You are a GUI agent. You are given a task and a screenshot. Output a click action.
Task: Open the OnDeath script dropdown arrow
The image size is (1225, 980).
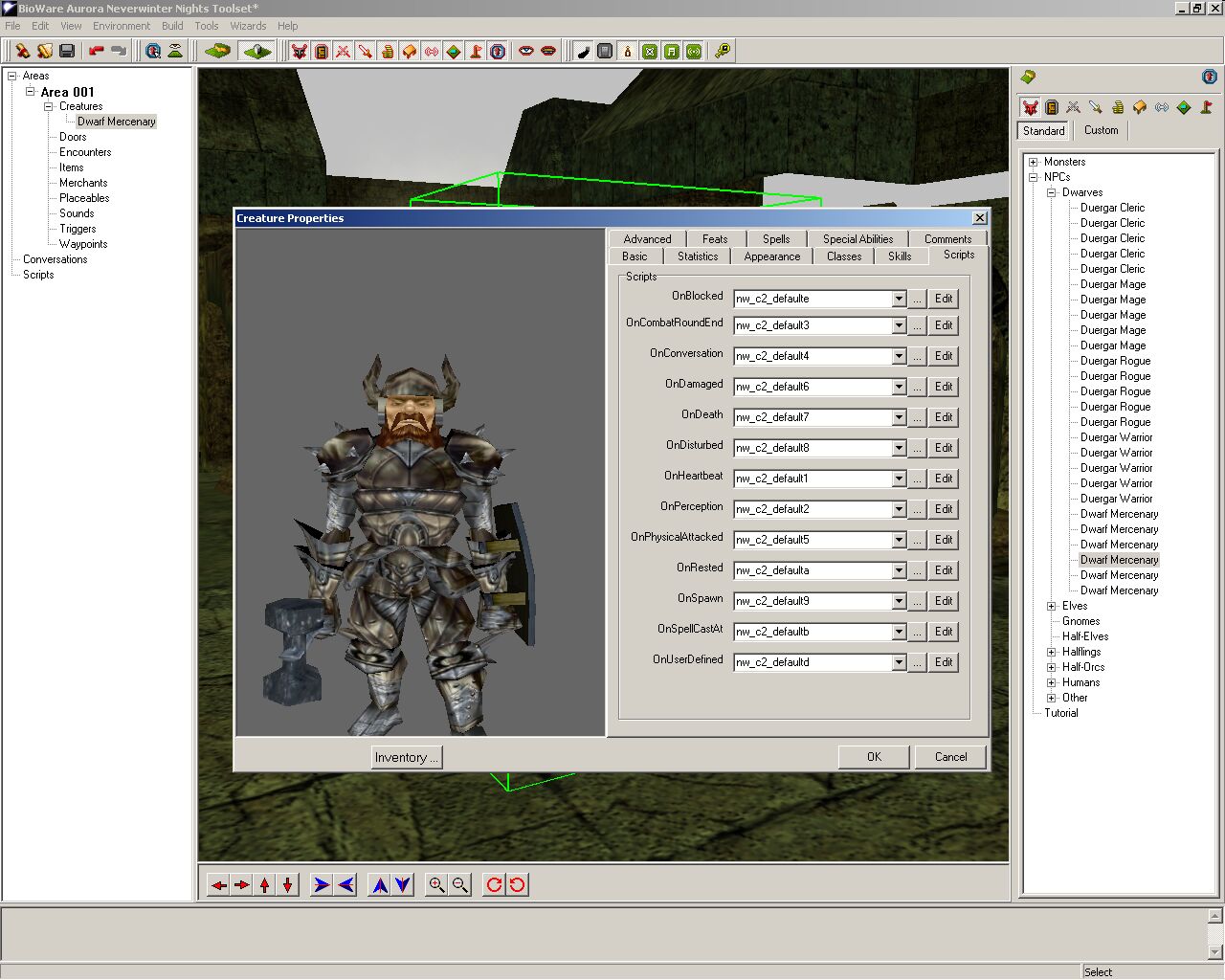(899, 417)
